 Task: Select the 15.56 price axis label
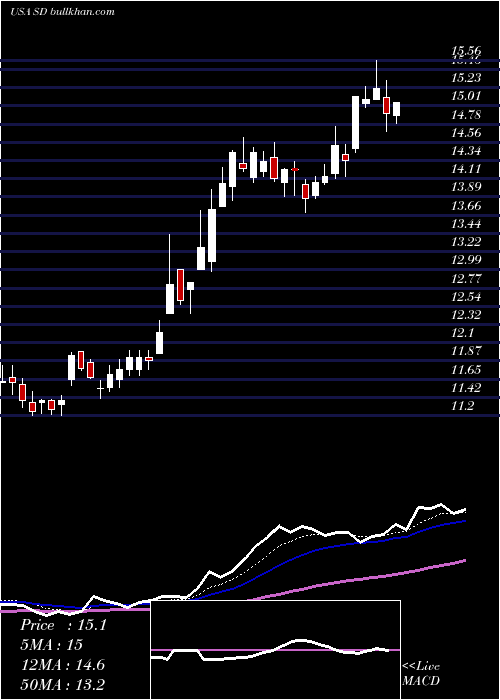[x=466, y=51]
